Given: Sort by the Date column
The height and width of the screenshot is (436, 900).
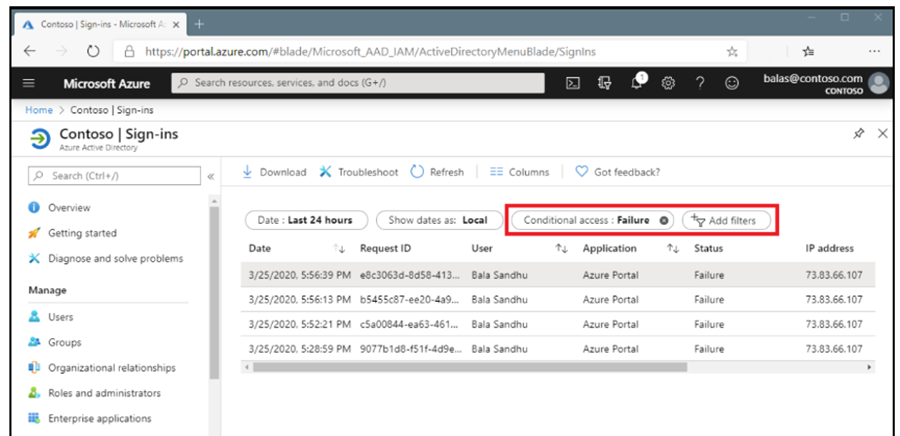Looking at the screenshot, I should 339,249.
